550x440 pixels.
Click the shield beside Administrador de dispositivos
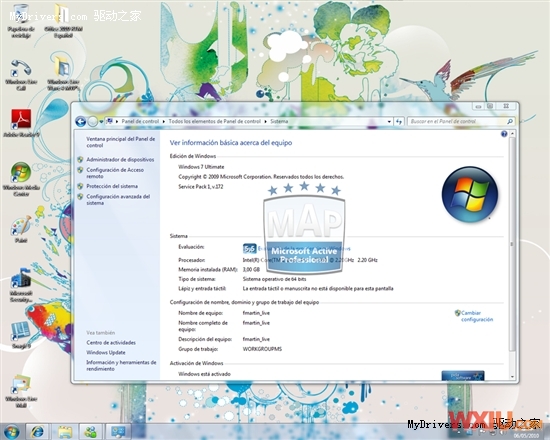(80, 160)
